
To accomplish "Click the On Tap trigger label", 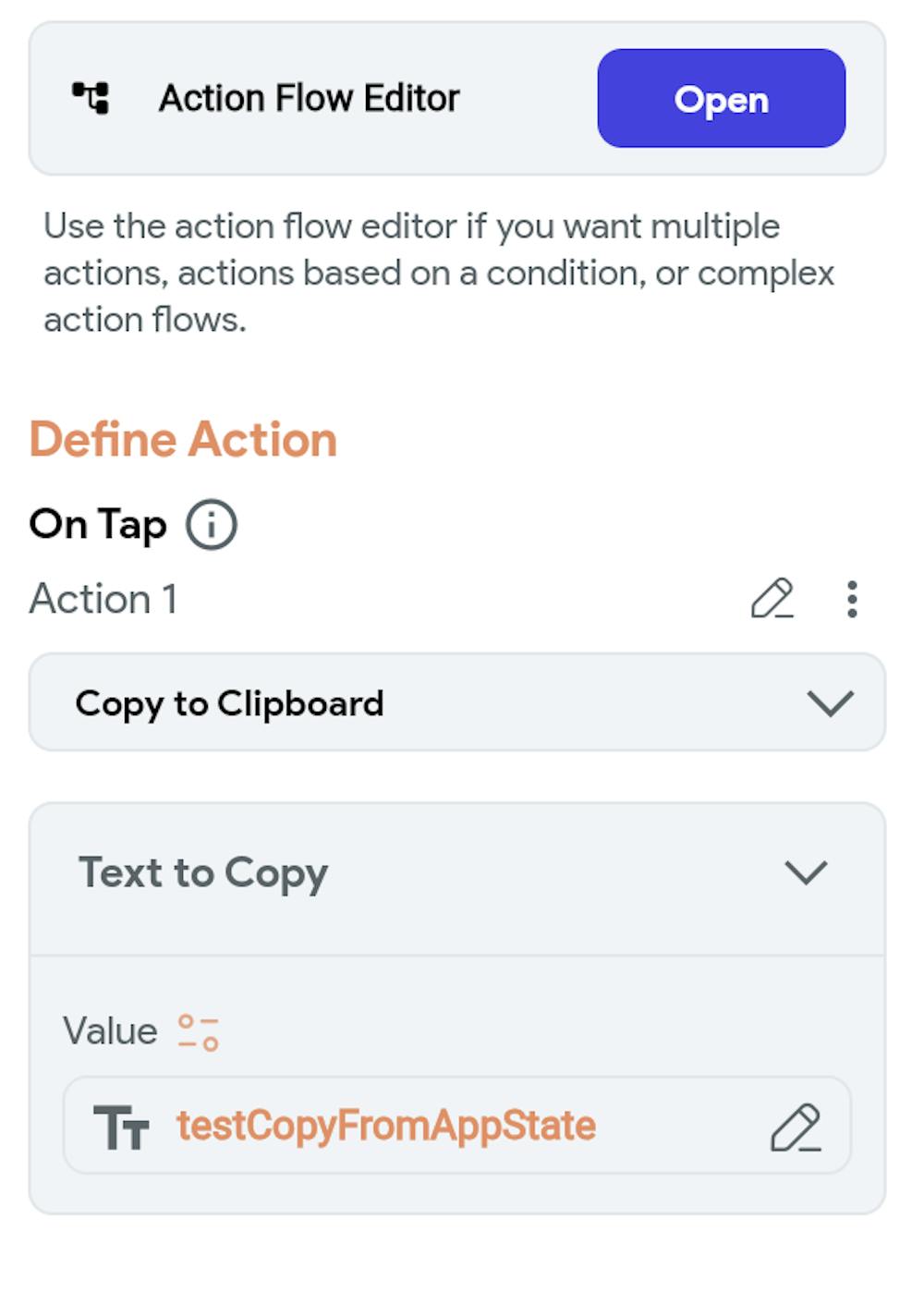I will coord(98,524).
